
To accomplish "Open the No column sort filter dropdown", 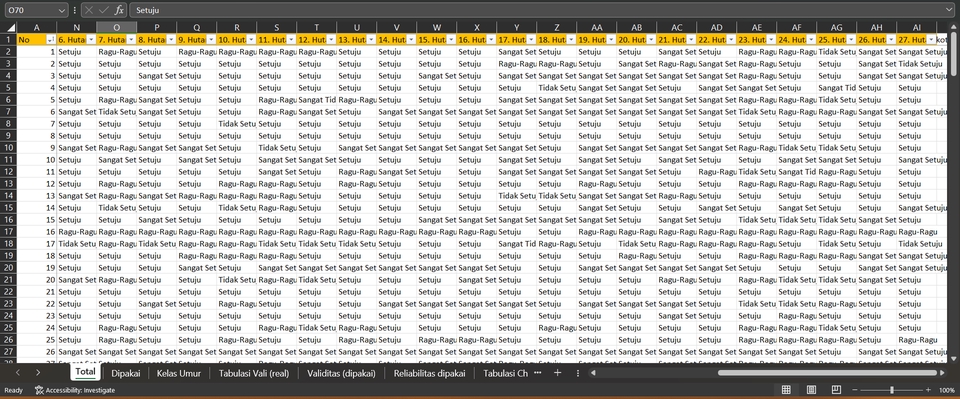I will (x=51, y=39).
